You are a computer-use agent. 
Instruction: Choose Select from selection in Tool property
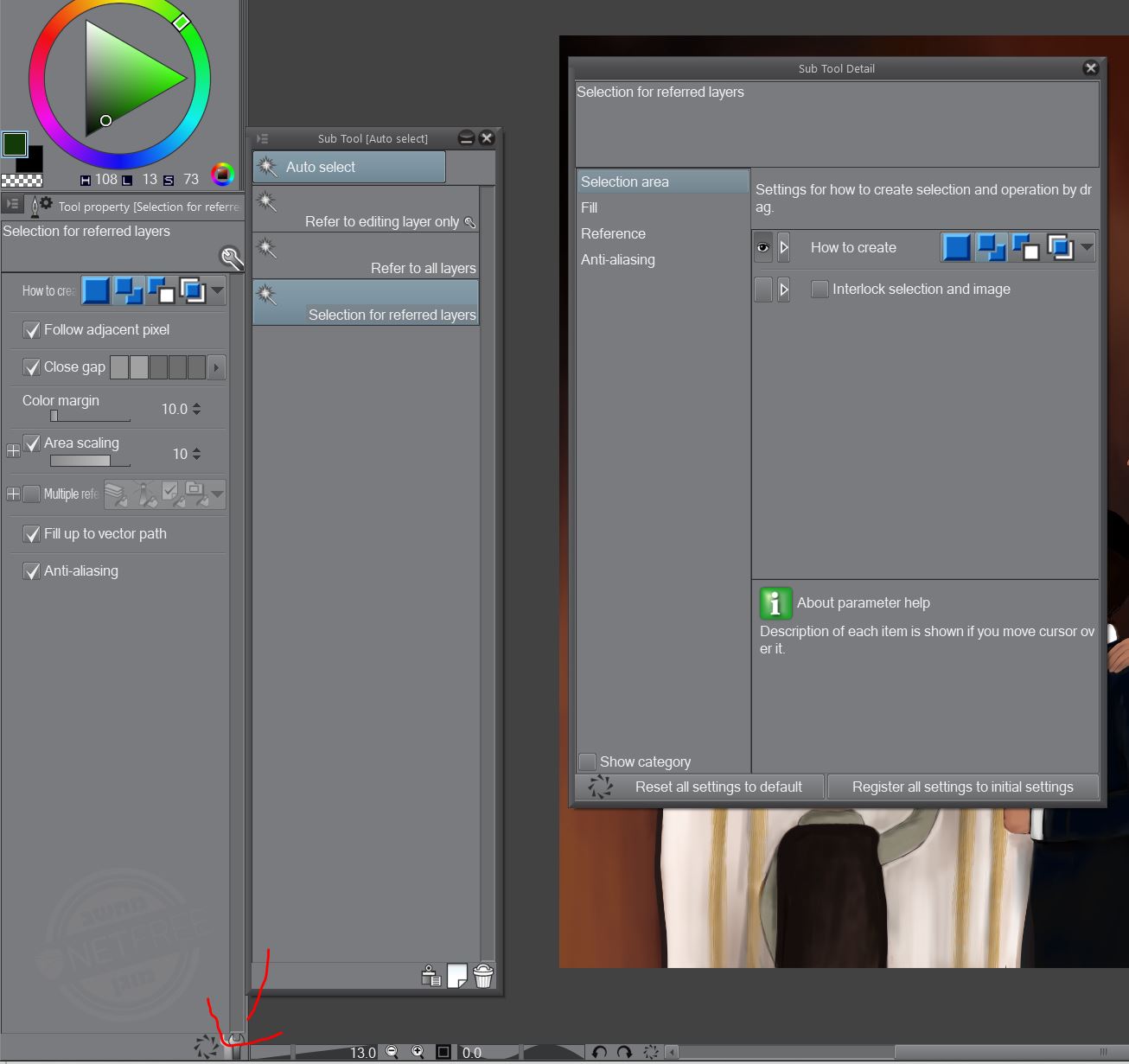(x=192, y=290)
